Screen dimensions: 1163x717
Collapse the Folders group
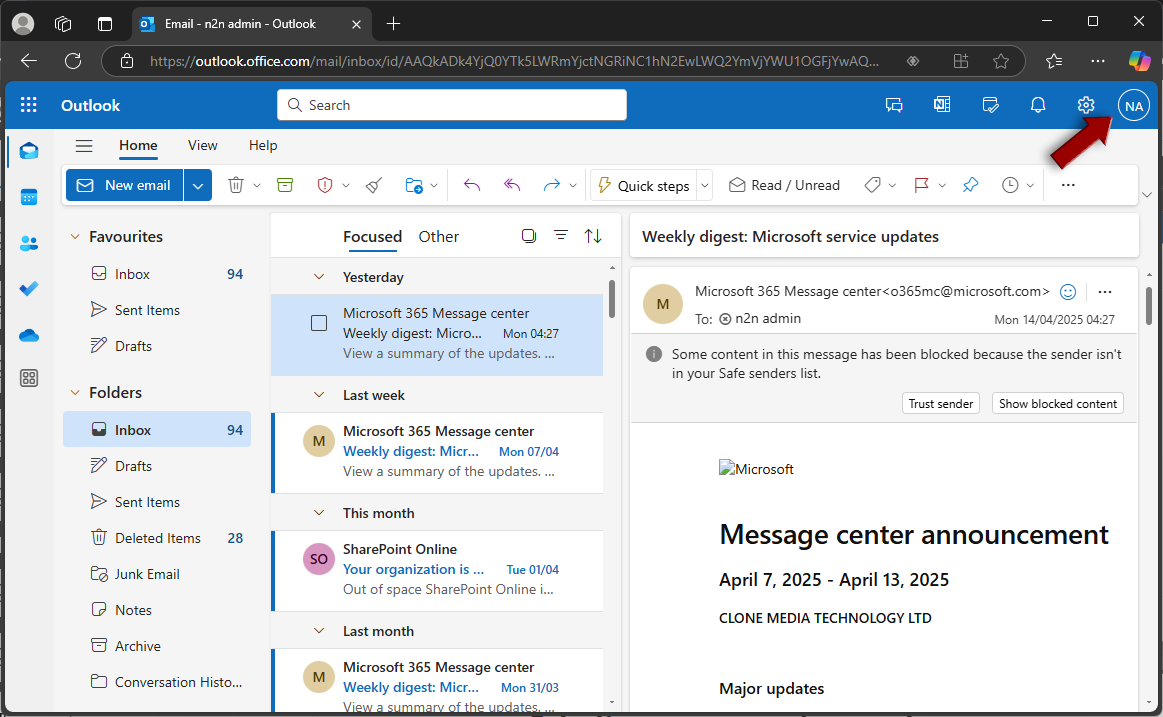(75, 392)
